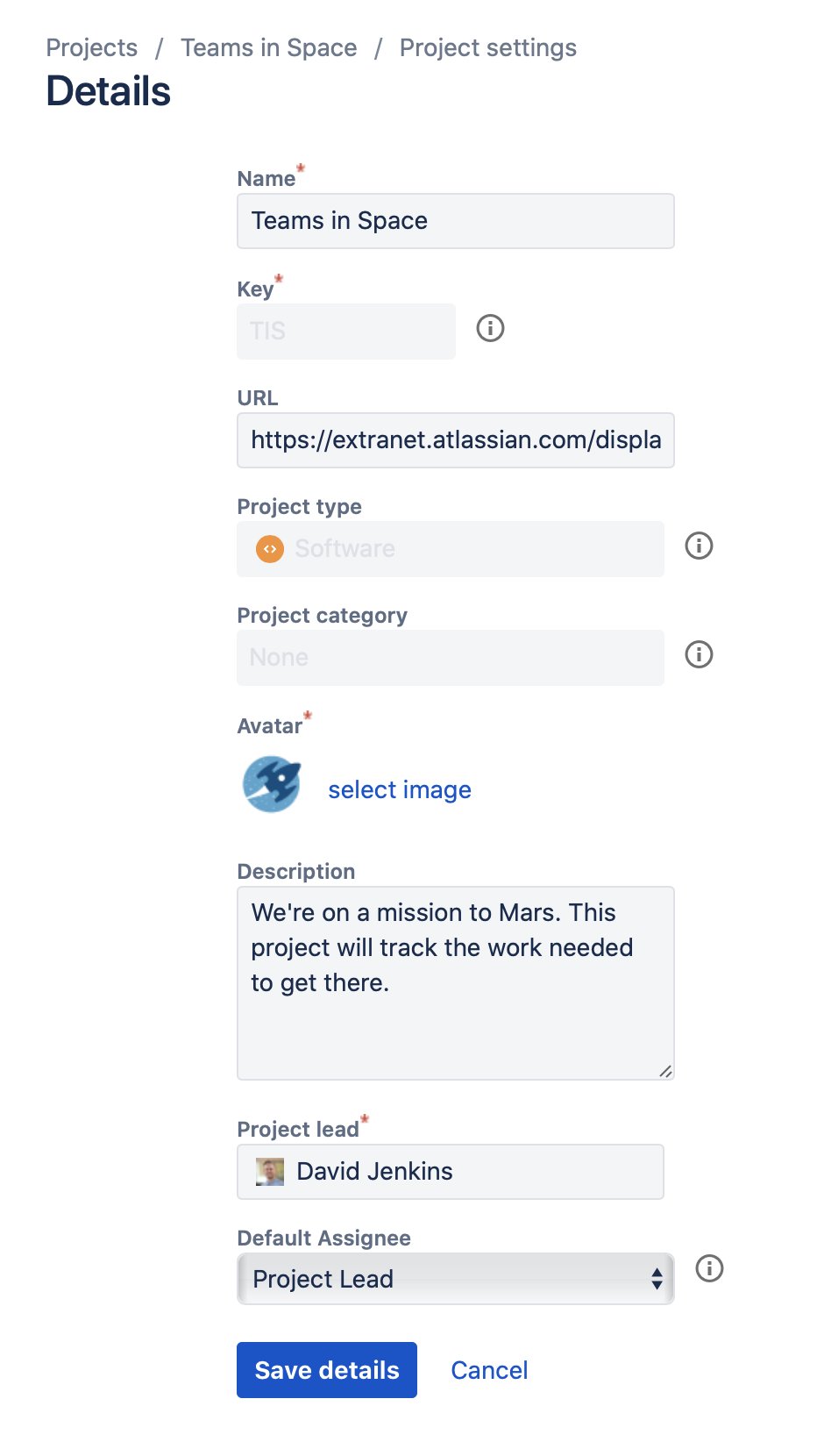
Task: Open the Teams in Space breadcrumb link
Action: point(269,48)
